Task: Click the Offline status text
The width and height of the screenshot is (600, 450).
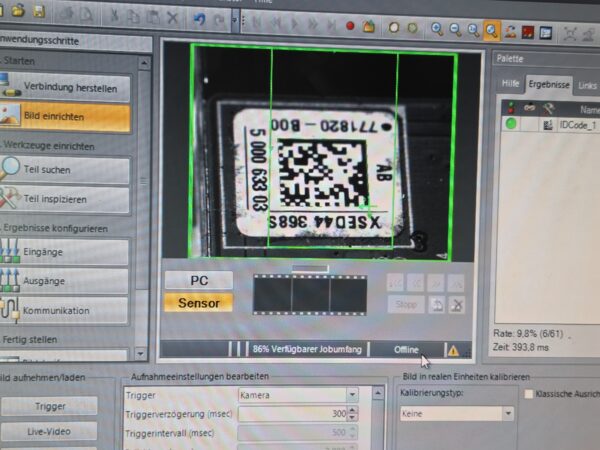Action: [406, 350]
